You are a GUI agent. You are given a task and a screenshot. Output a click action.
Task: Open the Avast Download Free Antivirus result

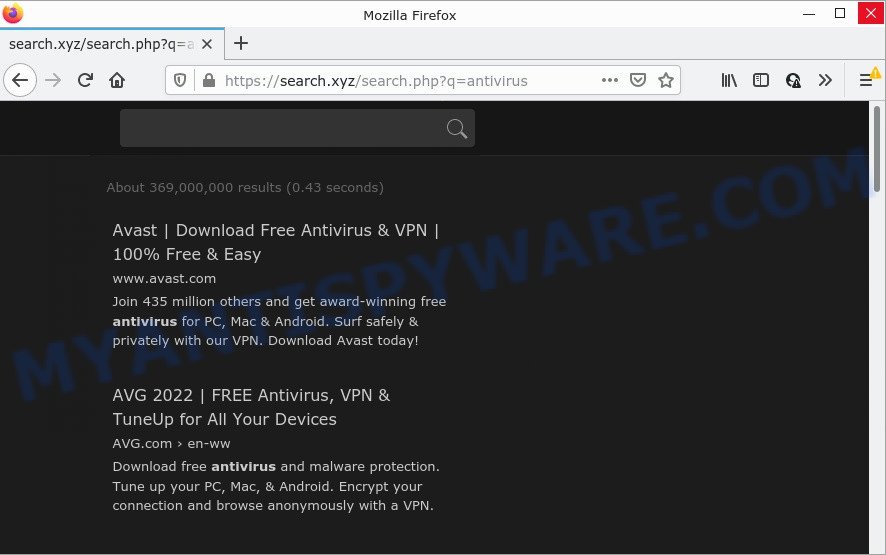click(276, 242)
